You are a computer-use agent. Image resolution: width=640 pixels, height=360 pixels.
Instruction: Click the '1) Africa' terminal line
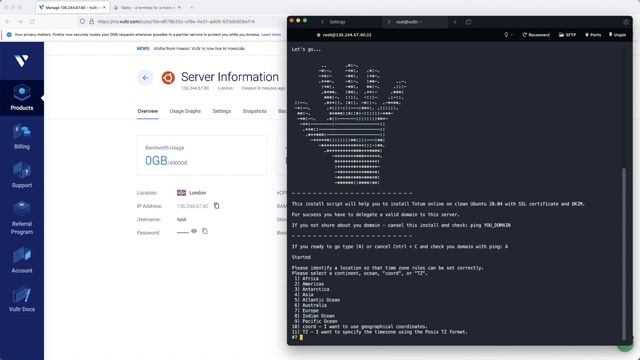306,278
